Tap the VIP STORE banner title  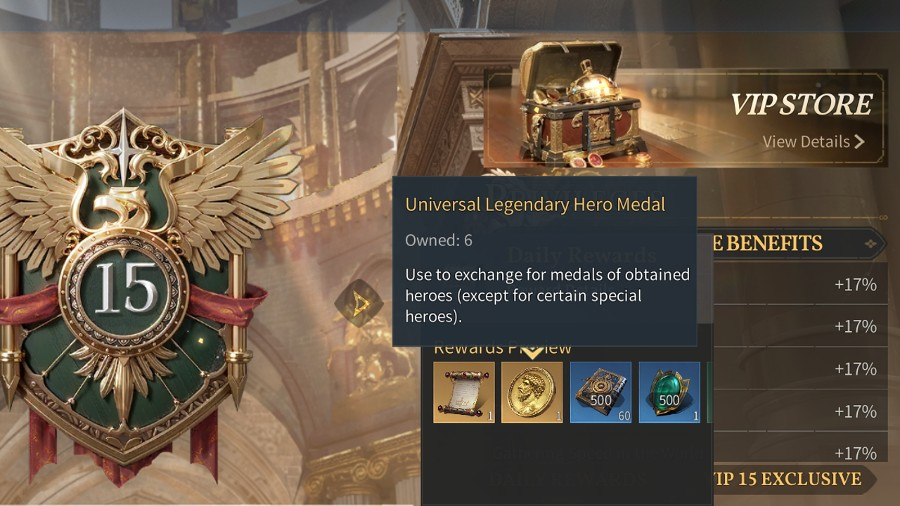tap(801, 104)
